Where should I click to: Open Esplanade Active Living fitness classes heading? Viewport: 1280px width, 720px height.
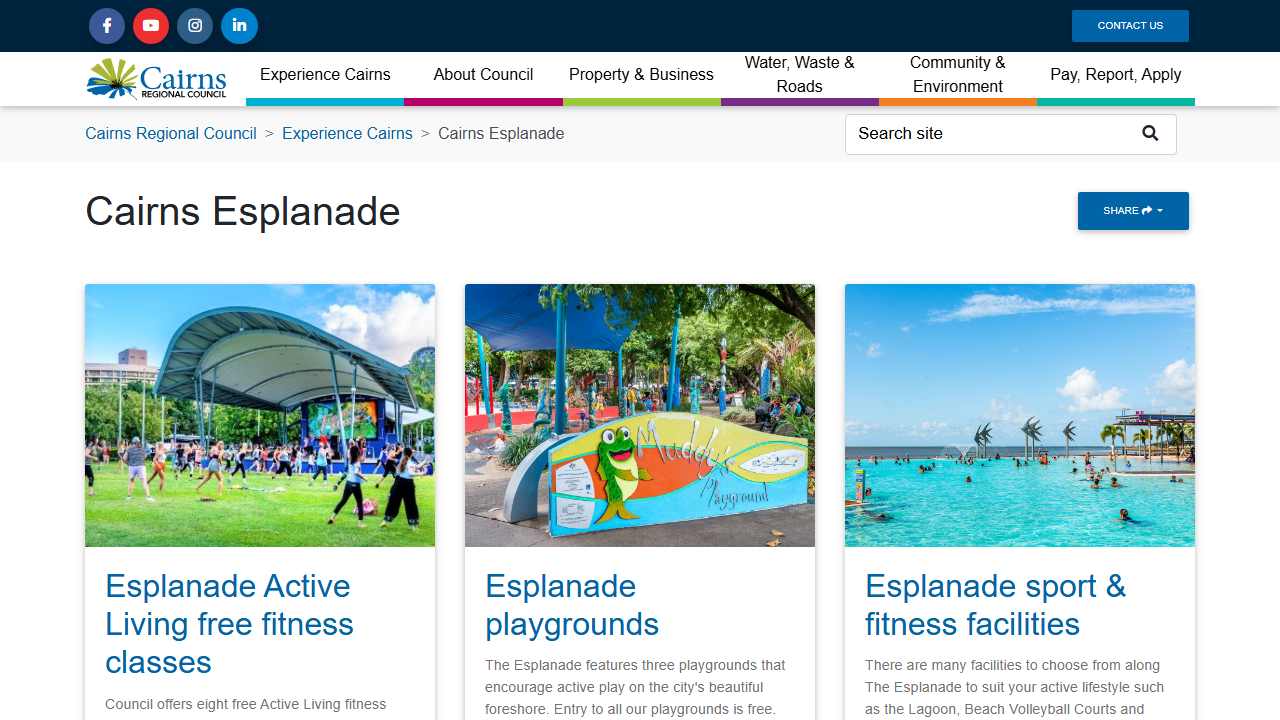[229, 623]
